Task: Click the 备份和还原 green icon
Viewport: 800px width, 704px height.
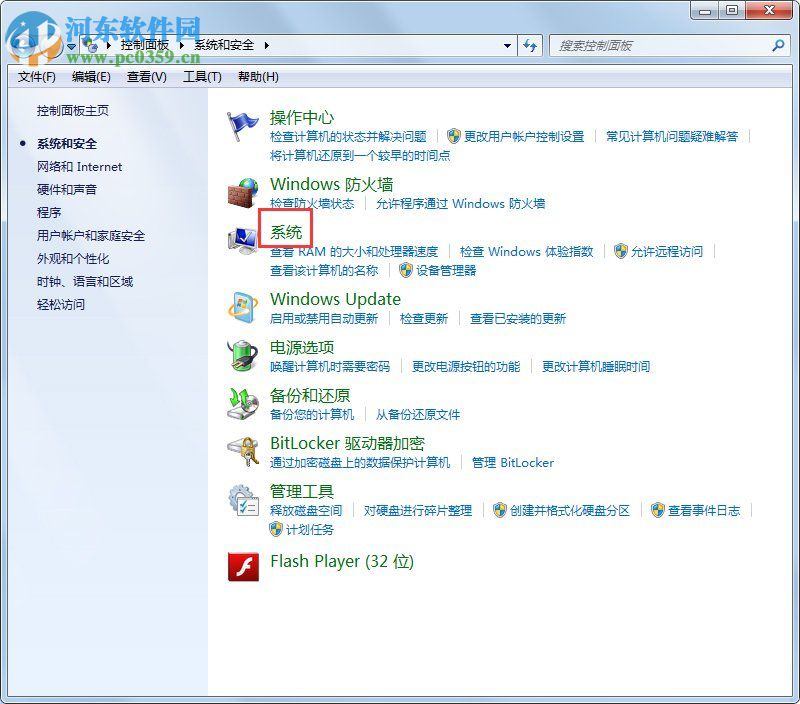Action: pos(242,405)
